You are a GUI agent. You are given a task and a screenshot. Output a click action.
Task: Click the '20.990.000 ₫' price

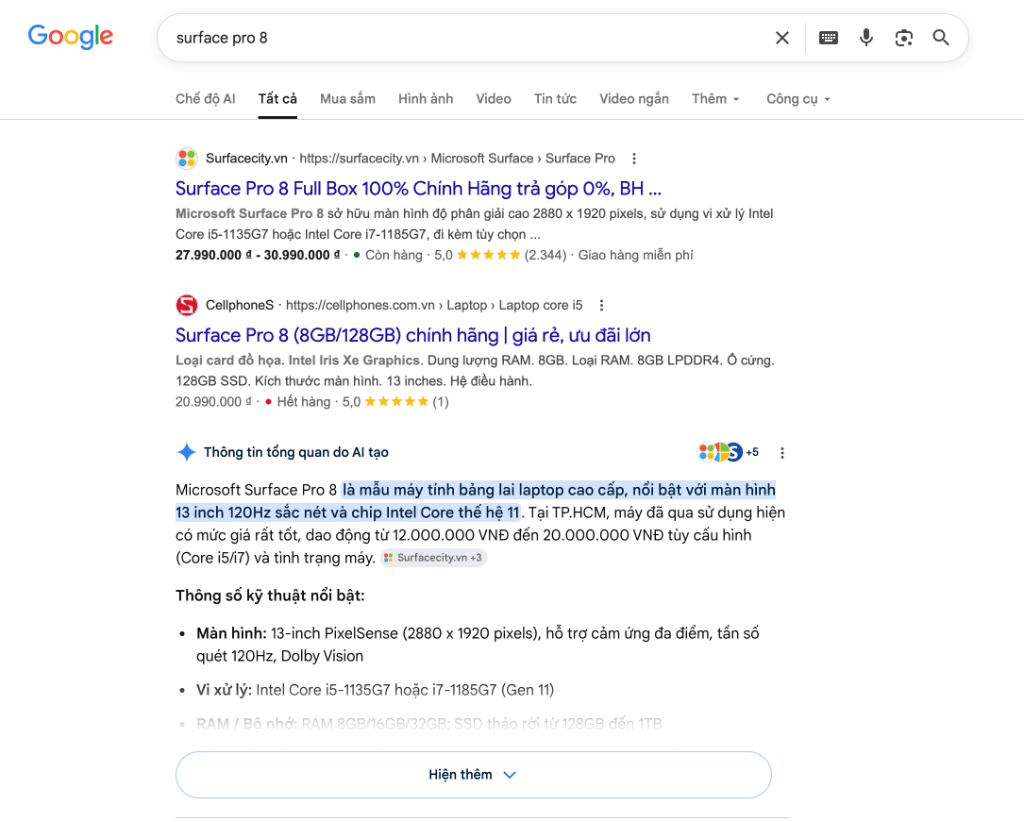(x=213, y=402)
